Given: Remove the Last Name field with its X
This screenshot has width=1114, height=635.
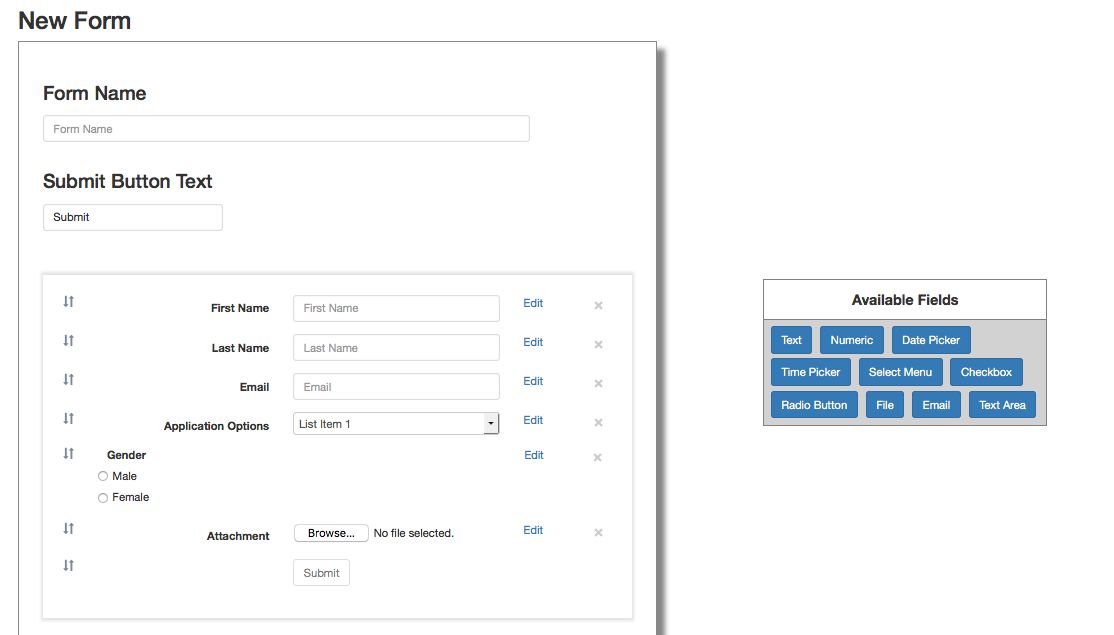Looking at the screenshot, I should 598,344.
